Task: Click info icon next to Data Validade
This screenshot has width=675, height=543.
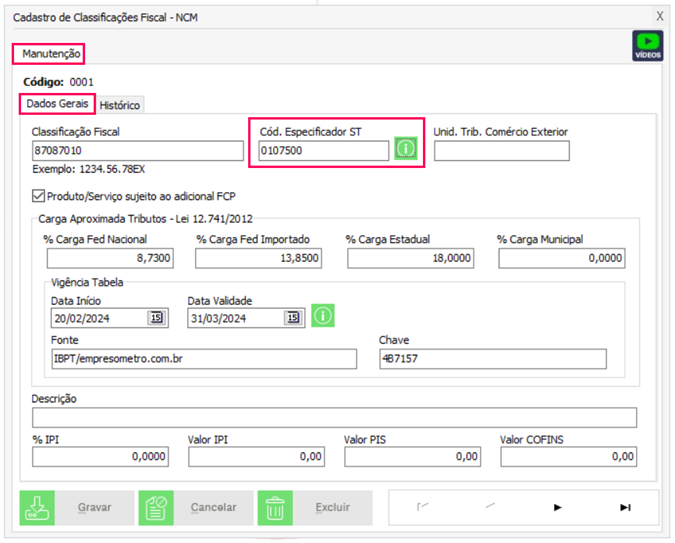Action: tap(322, 317)
